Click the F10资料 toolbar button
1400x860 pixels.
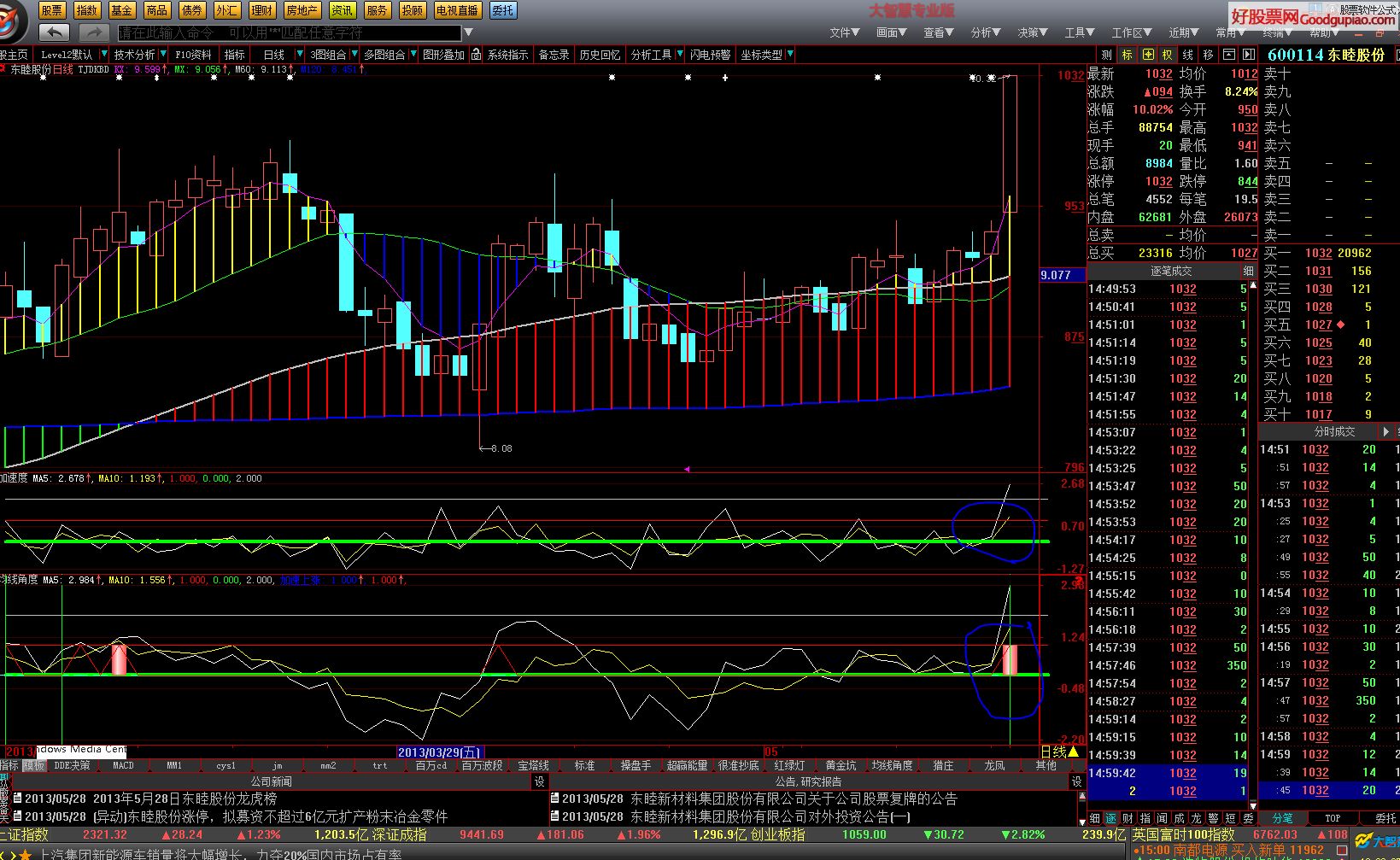point(193,55)
